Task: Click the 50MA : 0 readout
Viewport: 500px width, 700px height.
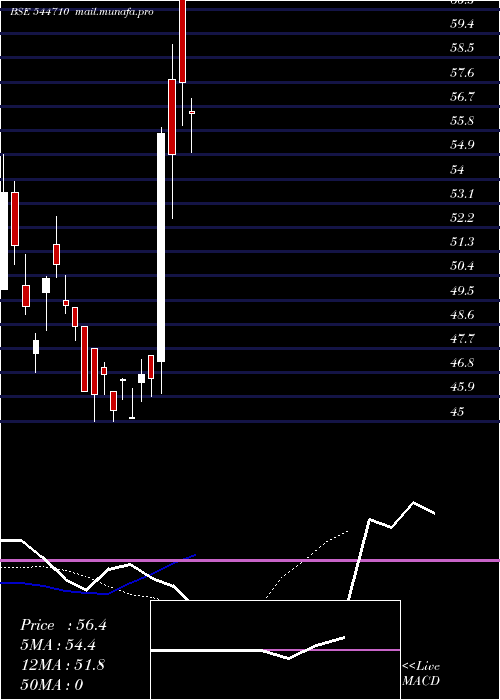Action: (x=52, y=684)
